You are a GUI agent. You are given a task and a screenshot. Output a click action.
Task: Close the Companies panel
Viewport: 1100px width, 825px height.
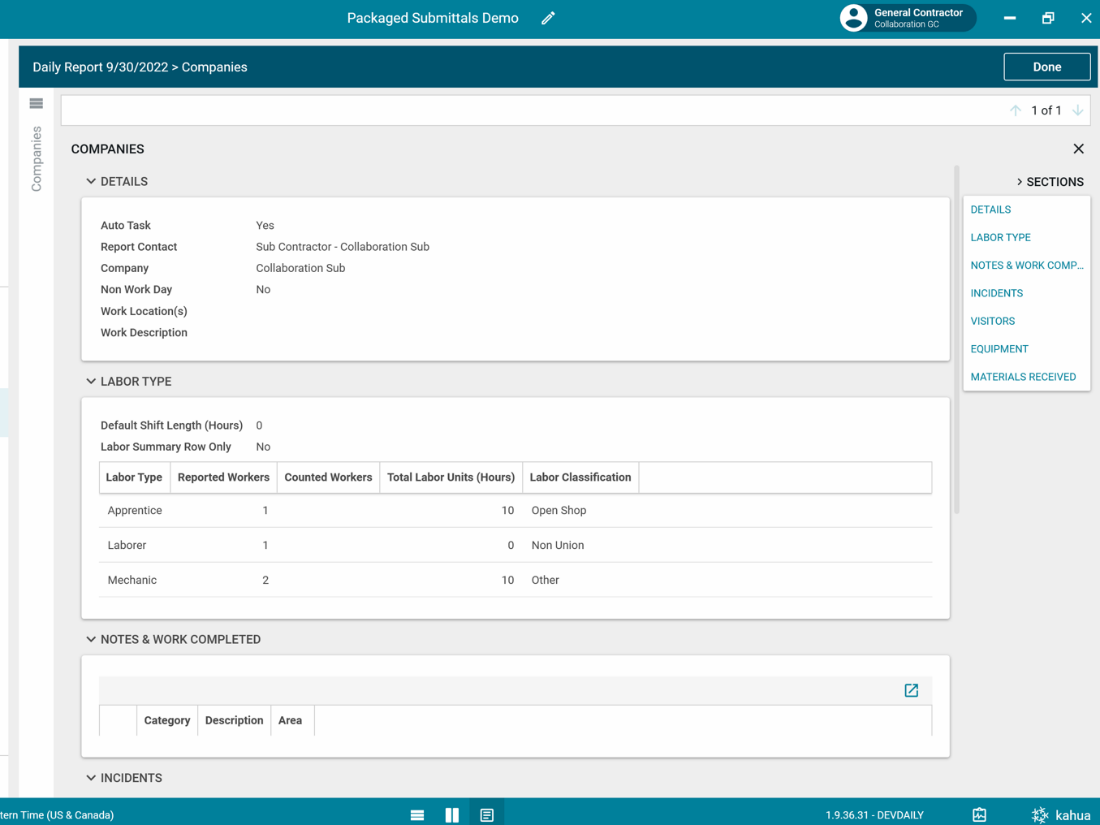pyautogui.click(x=1078, y=149)
